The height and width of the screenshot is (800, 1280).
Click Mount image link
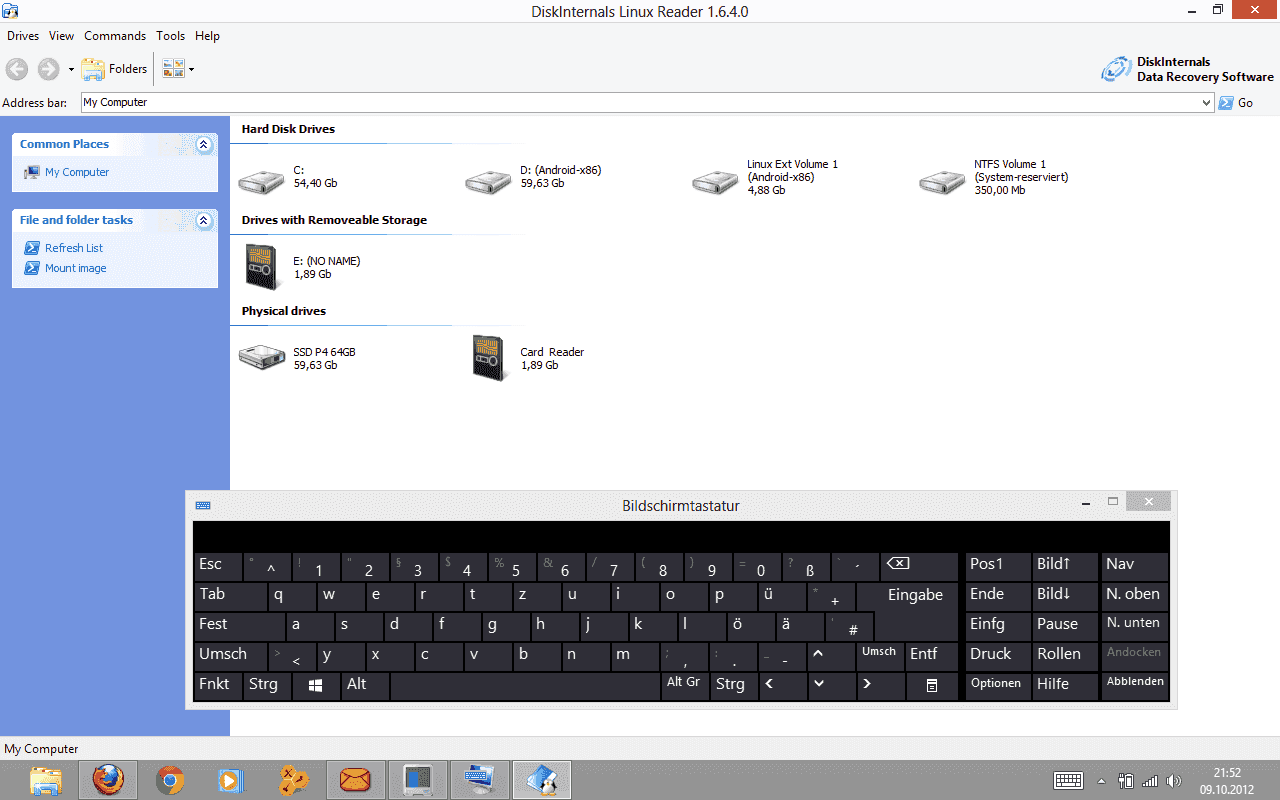pos(75,268)
